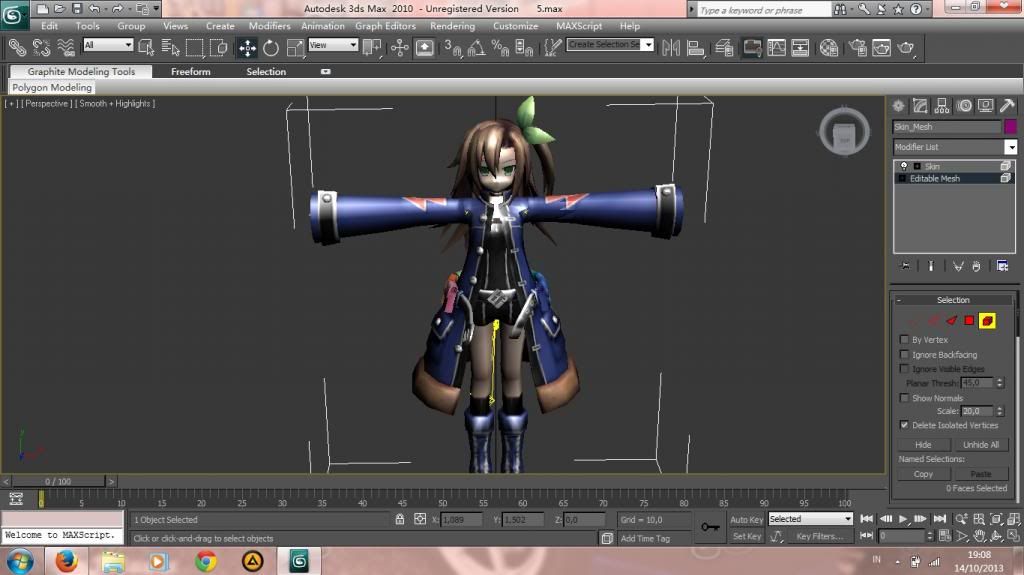
Task: Click the Polygon Modeling panel label
Action: click(x=52, y=87)
